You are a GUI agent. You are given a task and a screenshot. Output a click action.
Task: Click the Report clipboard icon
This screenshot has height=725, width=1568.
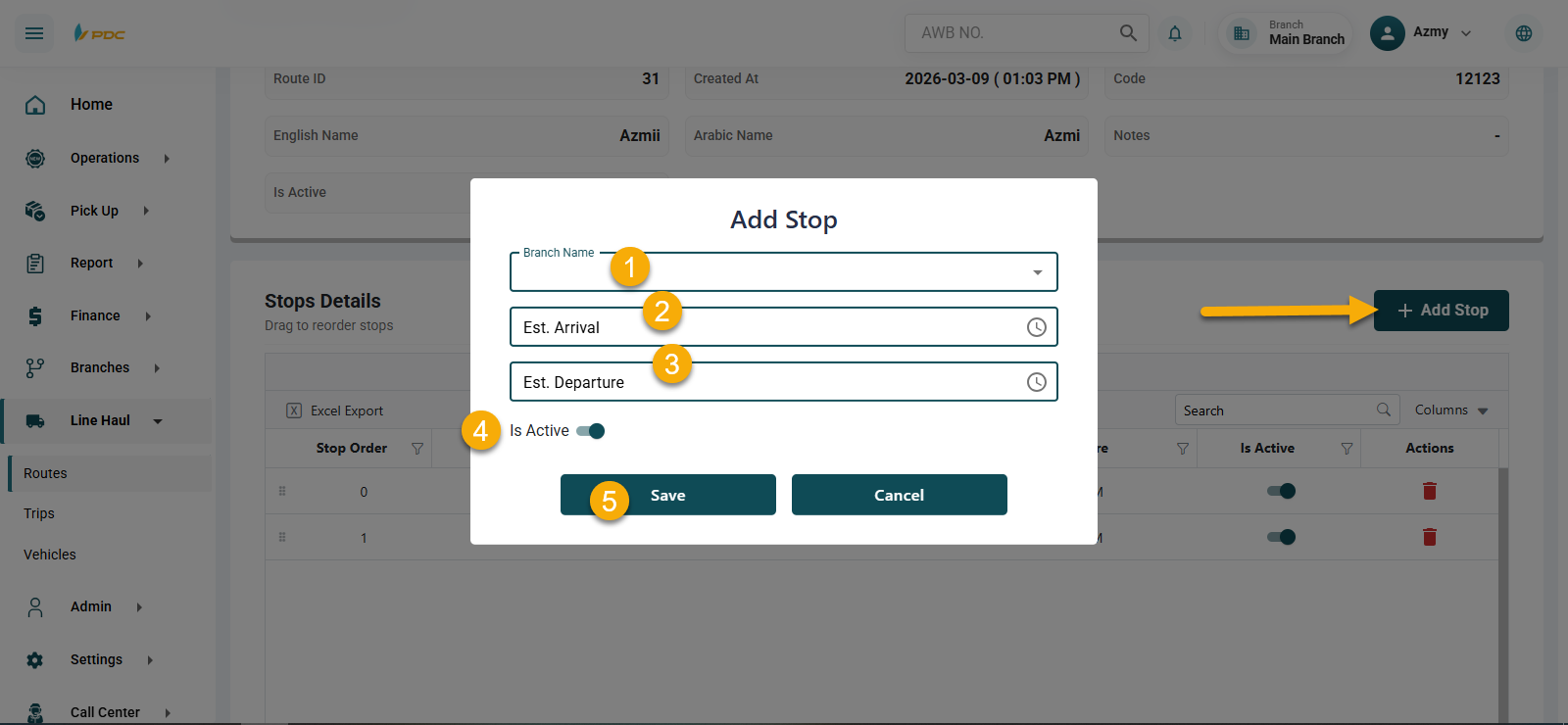pyautogui.click(x=35, y=264)
